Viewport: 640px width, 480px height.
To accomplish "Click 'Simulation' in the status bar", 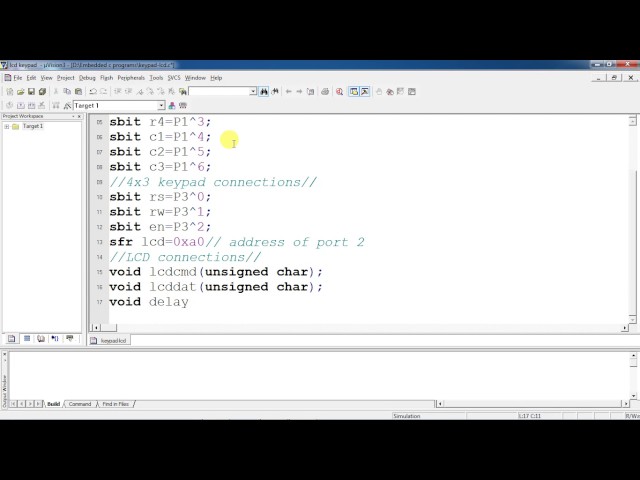I will [407, 416].
